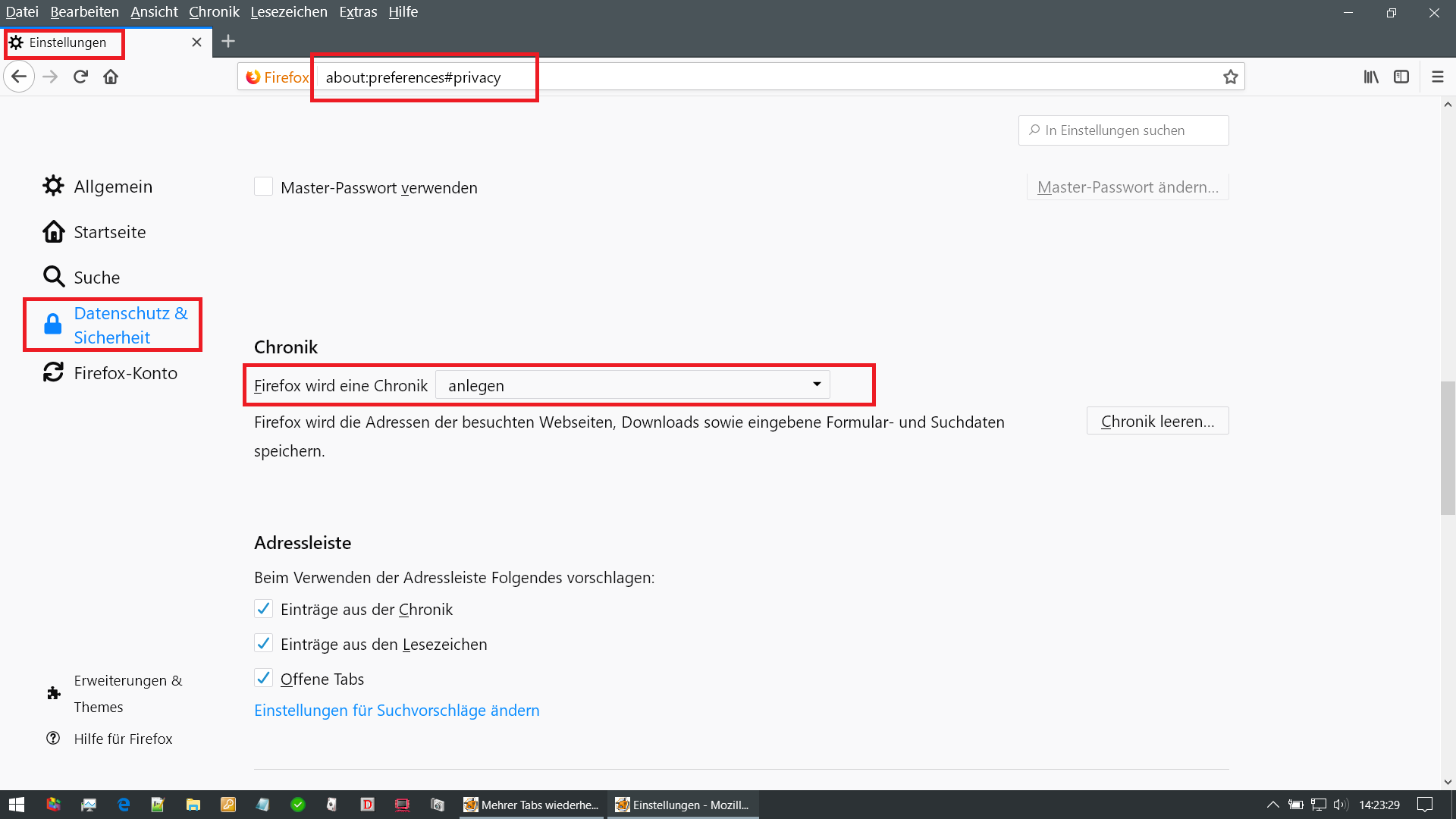
Task: Open Edge browser from taskbar
Action: pyautogui.click(x=124, y=805)
